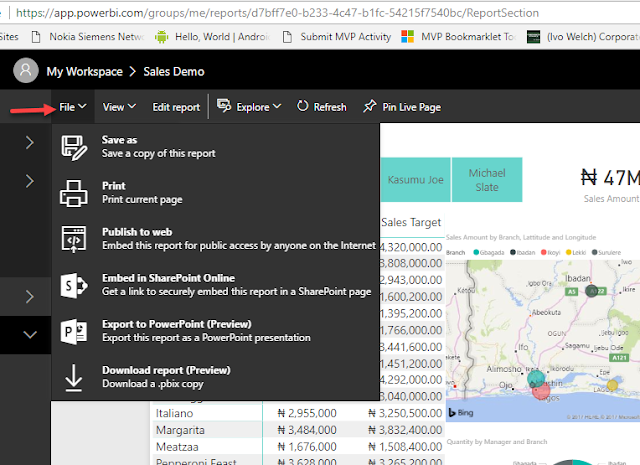Open Nokia Siemens Networks bookmark

tap(88, 37)
